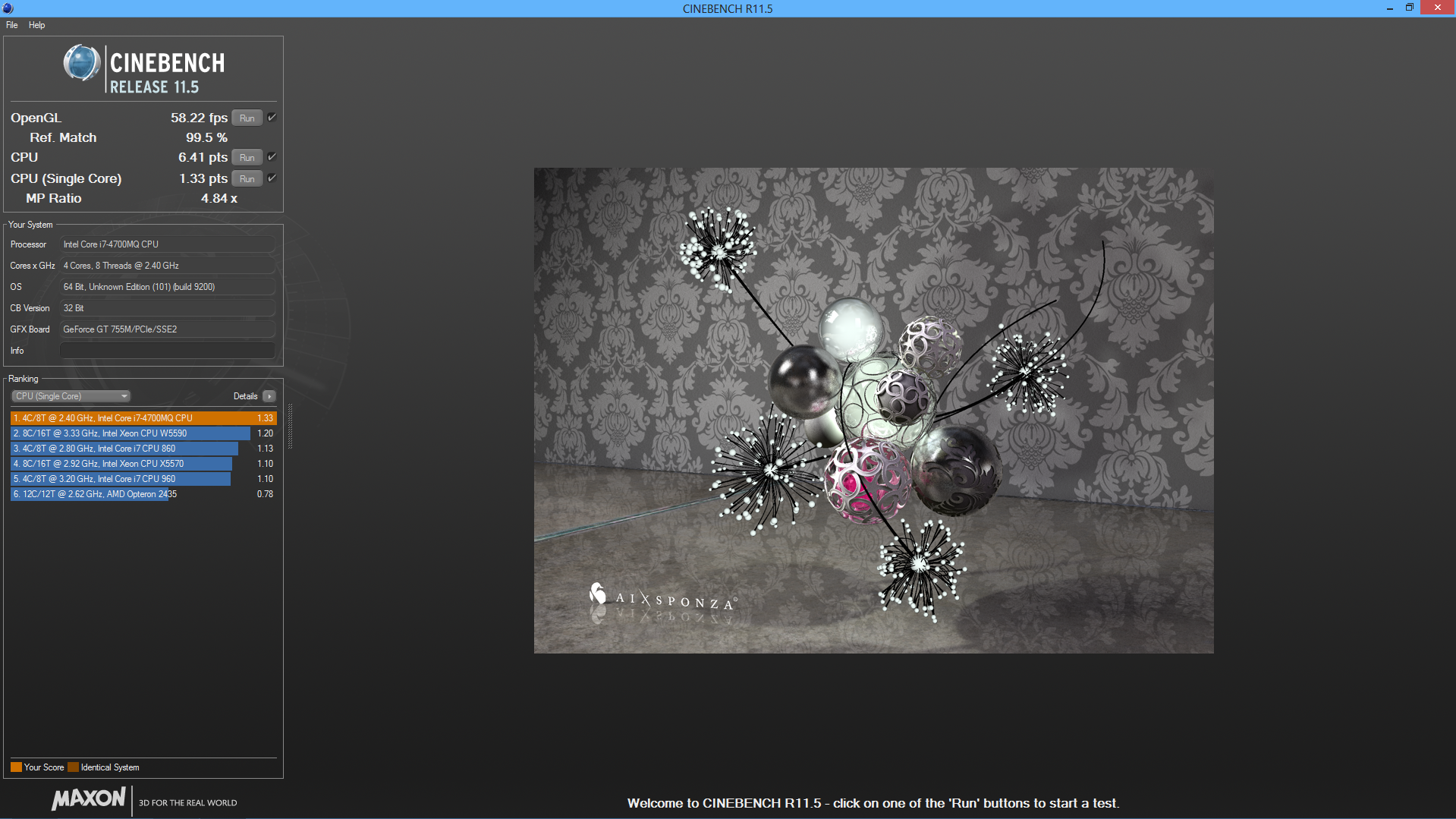
Task: Toggle the CPU test checkbox
Action: tap(272, 157)
